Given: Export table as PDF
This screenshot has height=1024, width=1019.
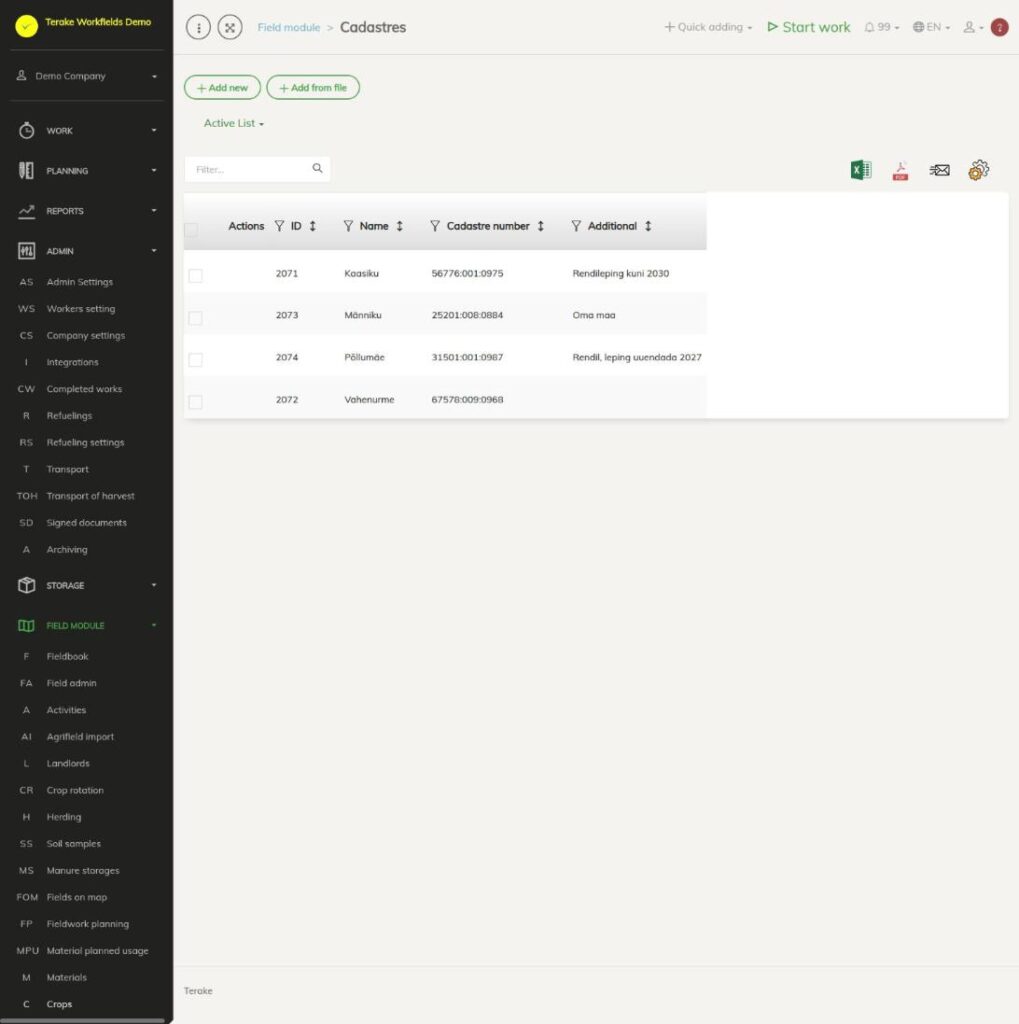Looking at the screenshot, I should [900, 170].
